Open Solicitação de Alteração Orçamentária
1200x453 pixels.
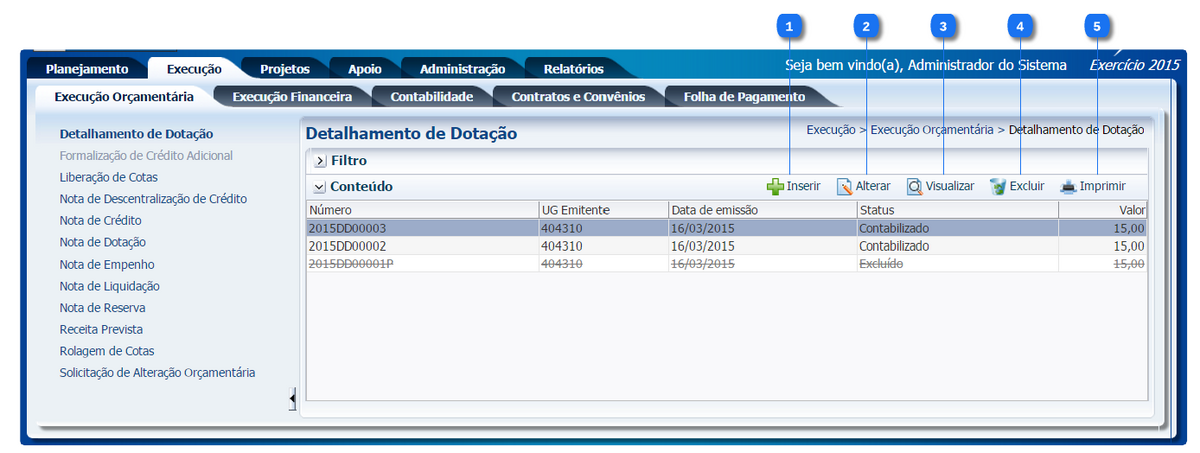157,372
